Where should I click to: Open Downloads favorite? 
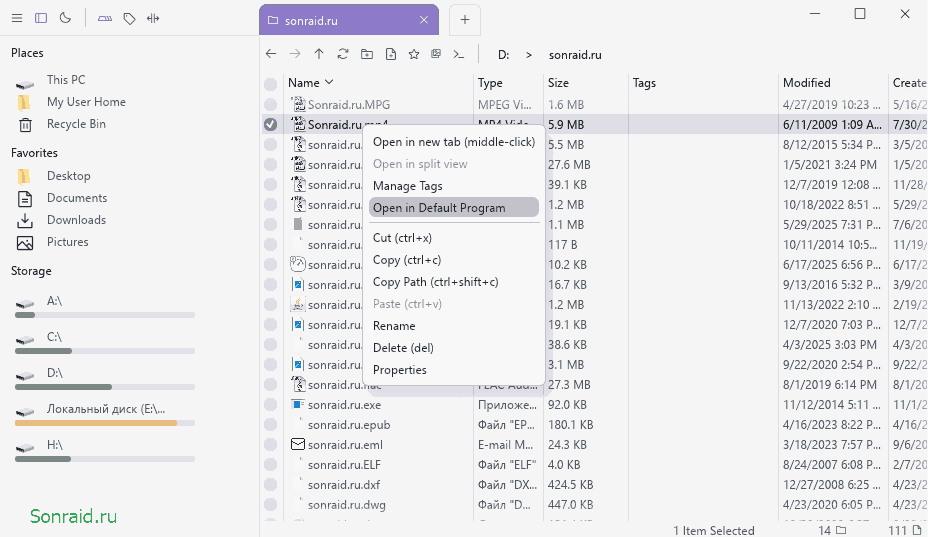[x=76, y=220]
